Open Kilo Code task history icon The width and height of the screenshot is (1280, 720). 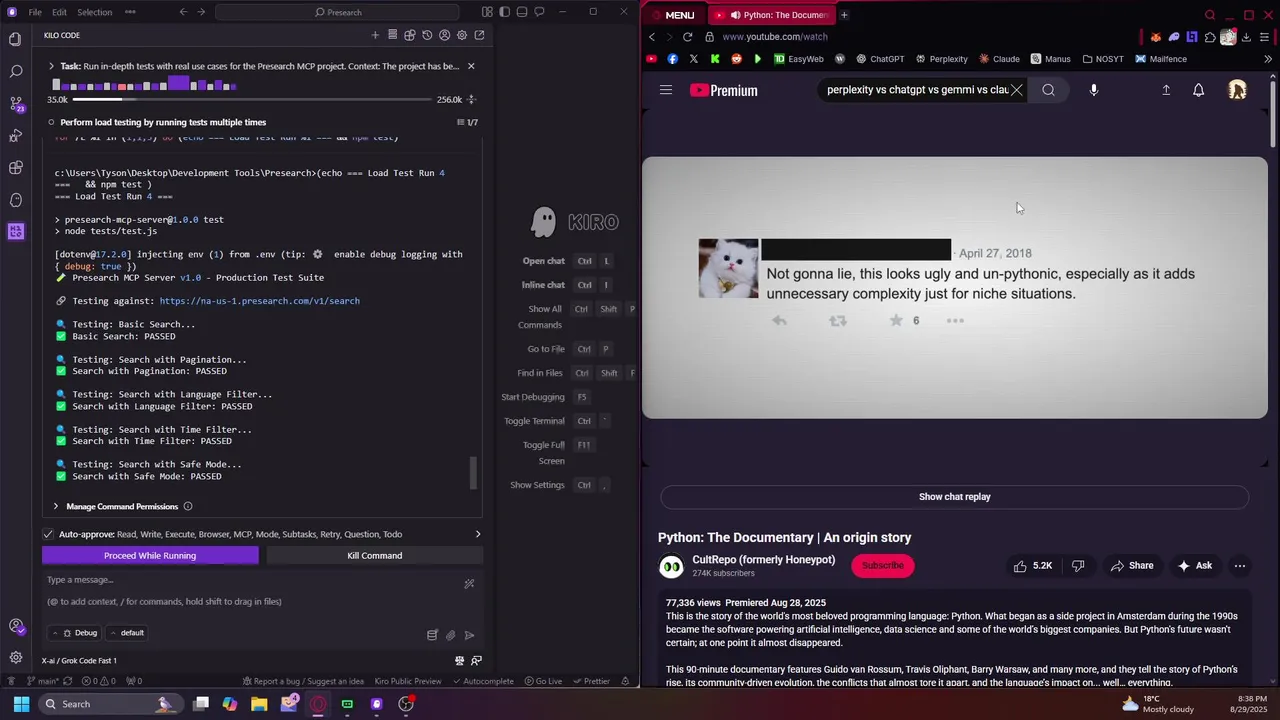pos(427,35)
